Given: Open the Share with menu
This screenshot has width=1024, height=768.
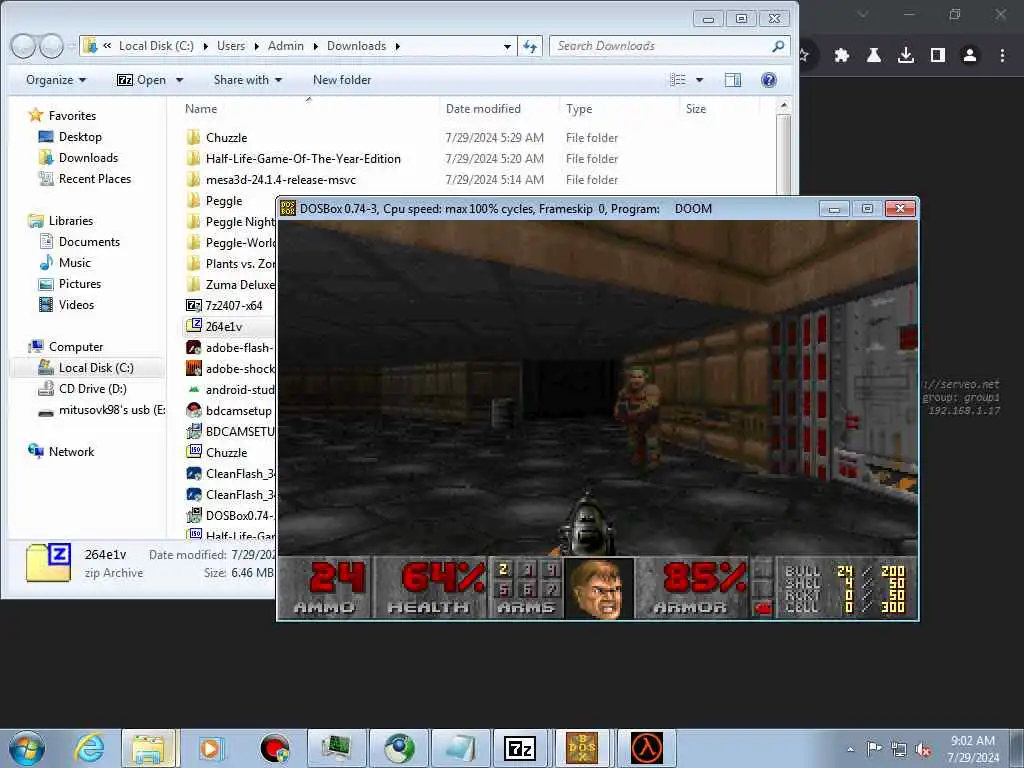Looking at the screenshot, I should pos(248,80).
